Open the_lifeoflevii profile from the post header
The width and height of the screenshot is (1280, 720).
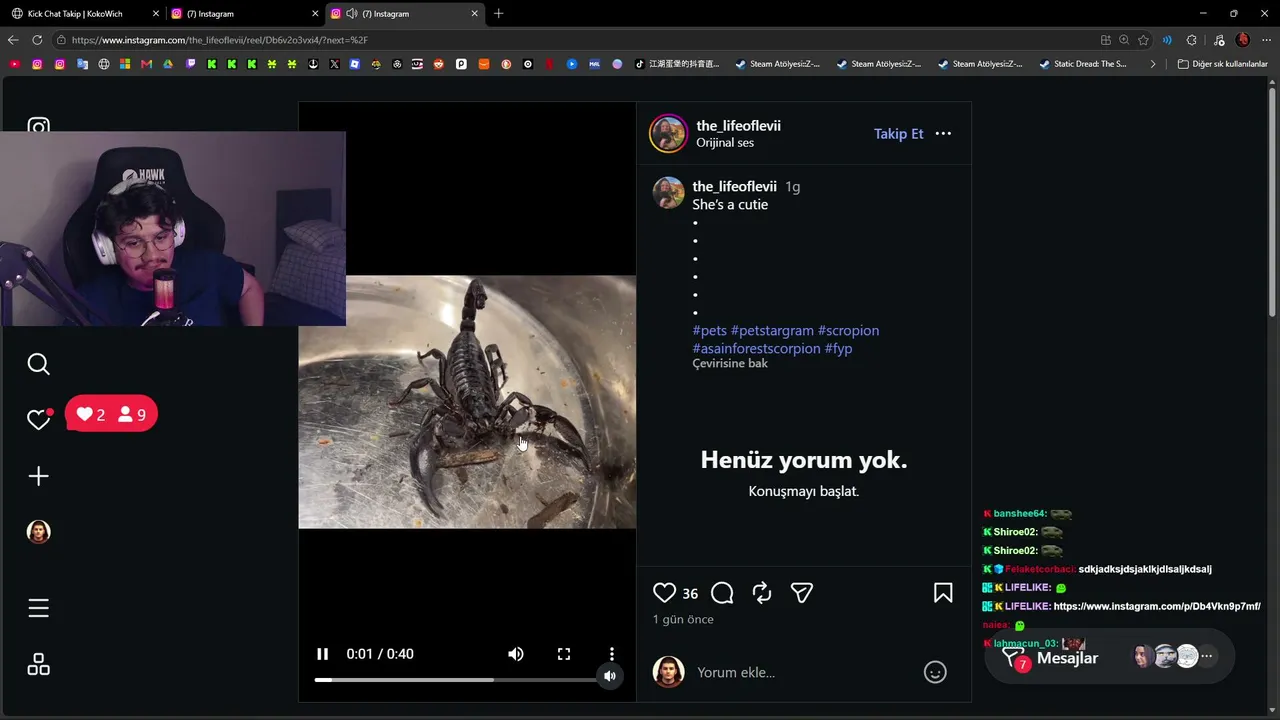coord(738,126)
